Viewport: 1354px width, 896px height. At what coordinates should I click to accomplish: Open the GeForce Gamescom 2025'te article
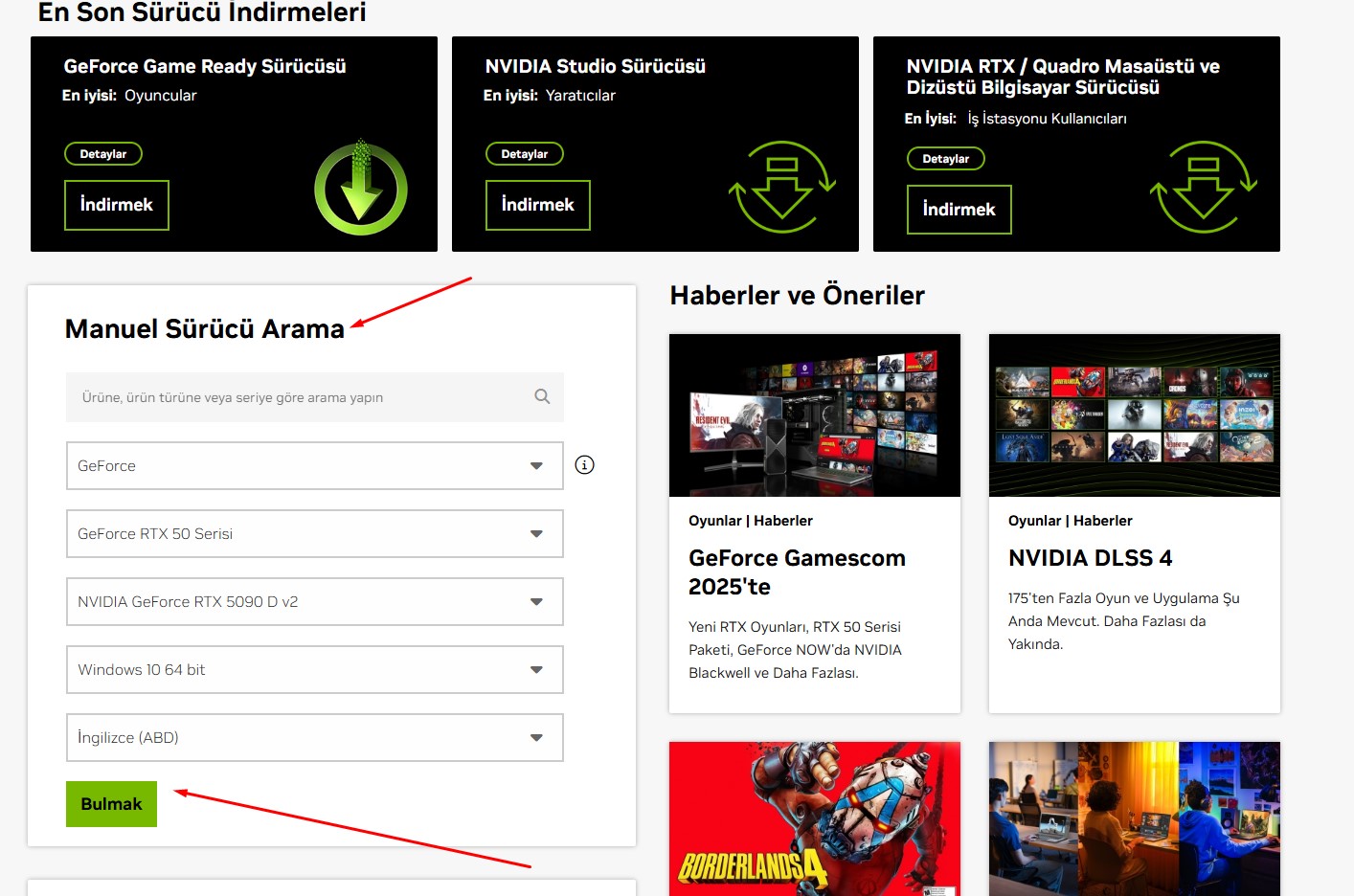click(796, 571)
